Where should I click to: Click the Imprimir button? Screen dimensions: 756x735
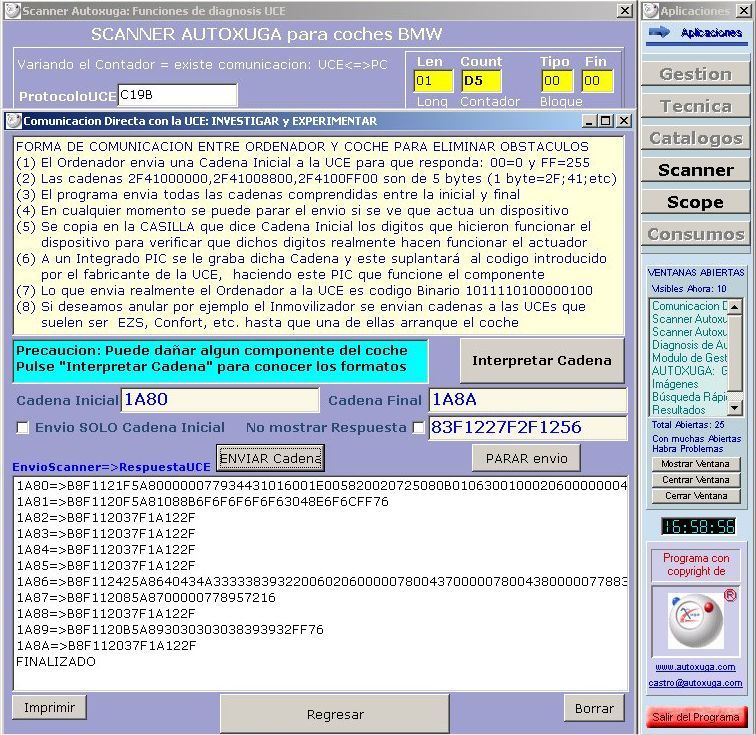coord(49,708)
